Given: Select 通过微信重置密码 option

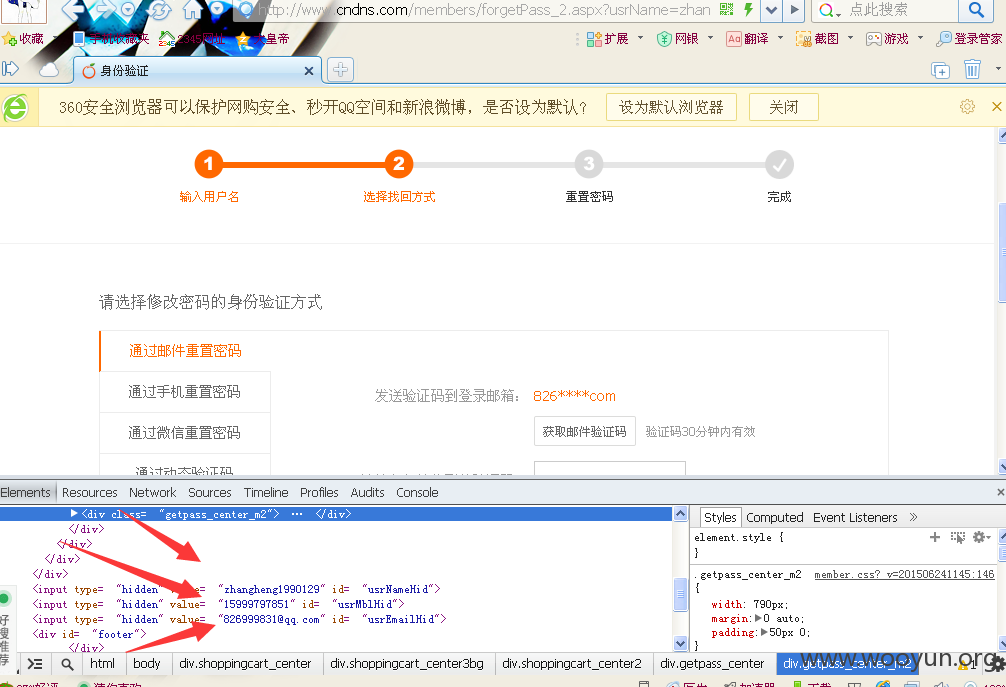Looking at the screenshot, I should coord(185,433).
